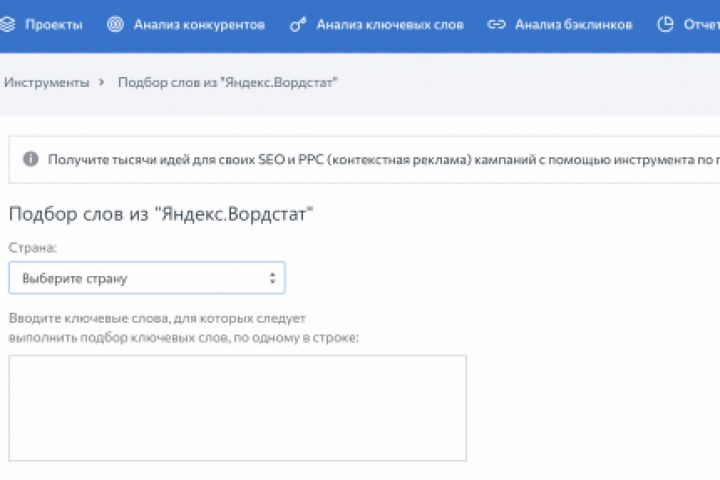This screenshot has width=720, height=480.
Task: Open the Анализ конкурентов section
Action: pyautogui.click(x=199, y=24)
